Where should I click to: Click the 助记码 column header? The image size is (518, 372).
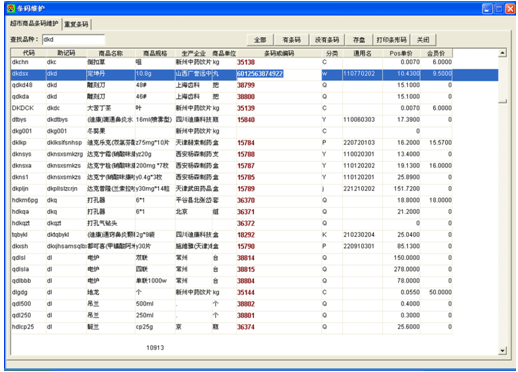pyautogui.click(x=66, y=53)
